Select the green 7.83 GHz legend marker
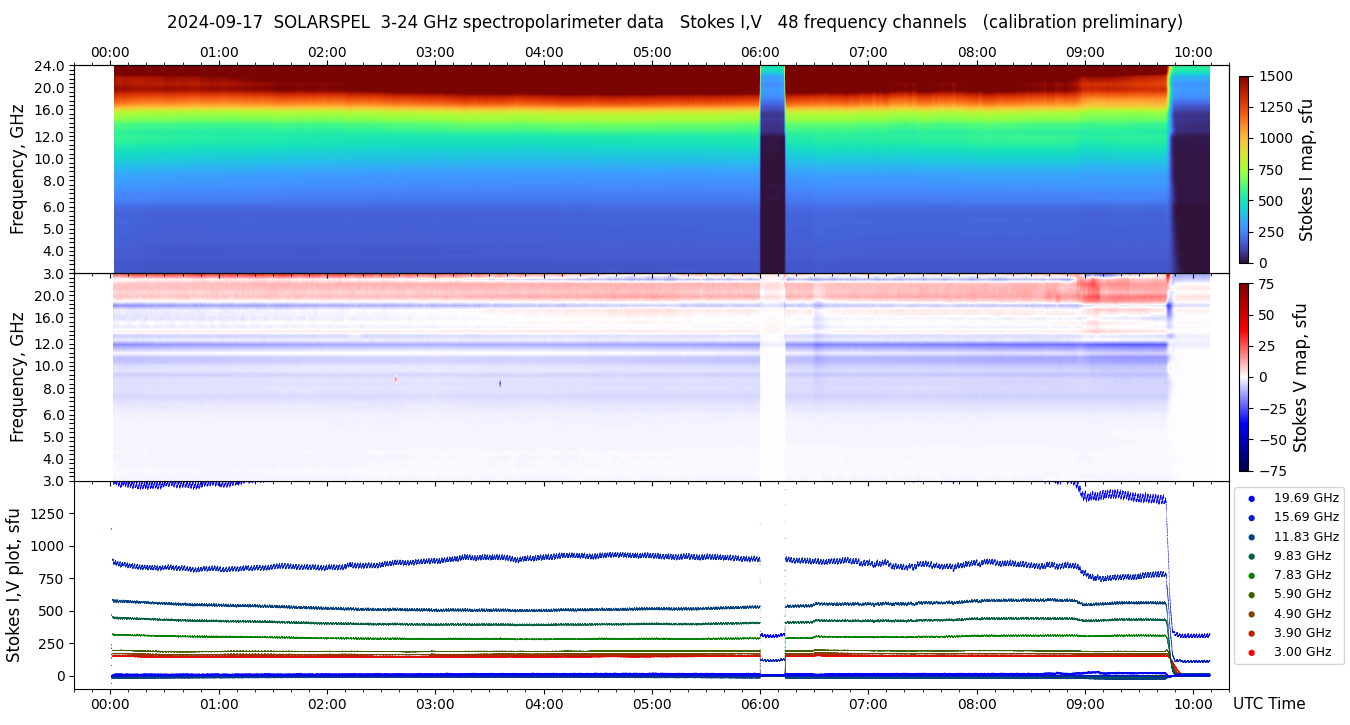Screen dimensions: 1350x725 [x=1251, y=575]
